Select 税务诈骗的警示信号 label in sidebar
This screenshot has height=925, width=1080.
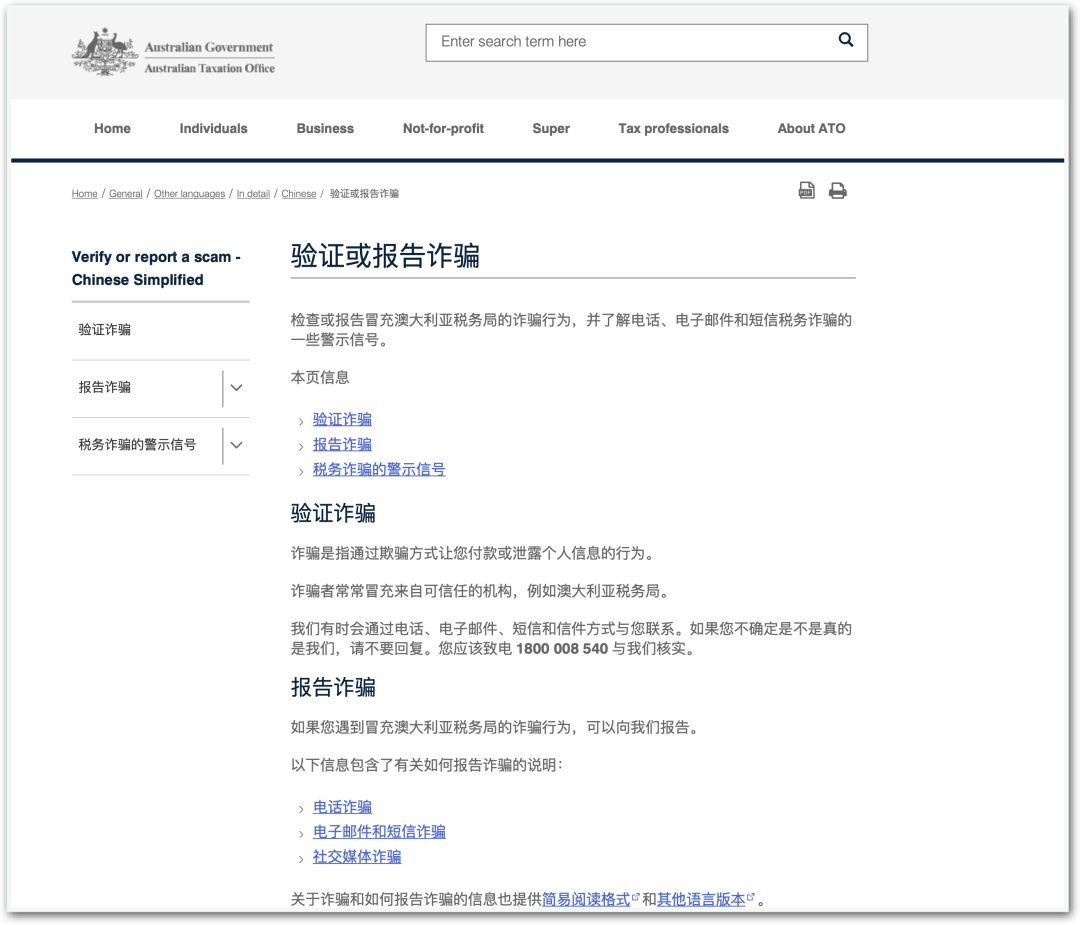(137, 445)
